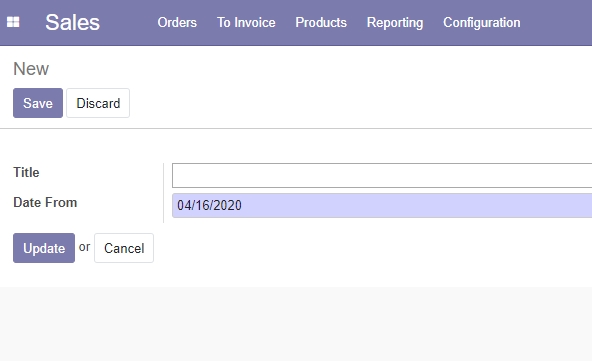
Task: Open the To Invoice menu
Action: [x=246, y=22]
